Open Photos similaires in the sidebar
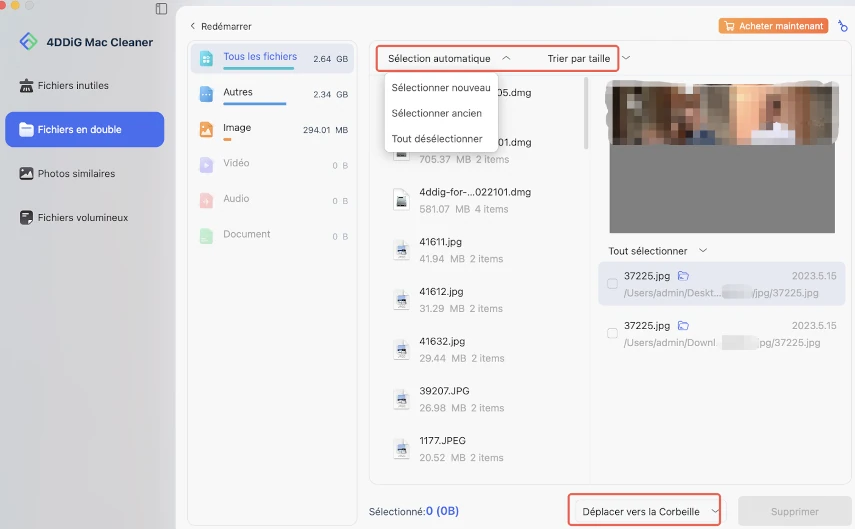Screen dimensions: 855x529 click(x=85, y=173)
